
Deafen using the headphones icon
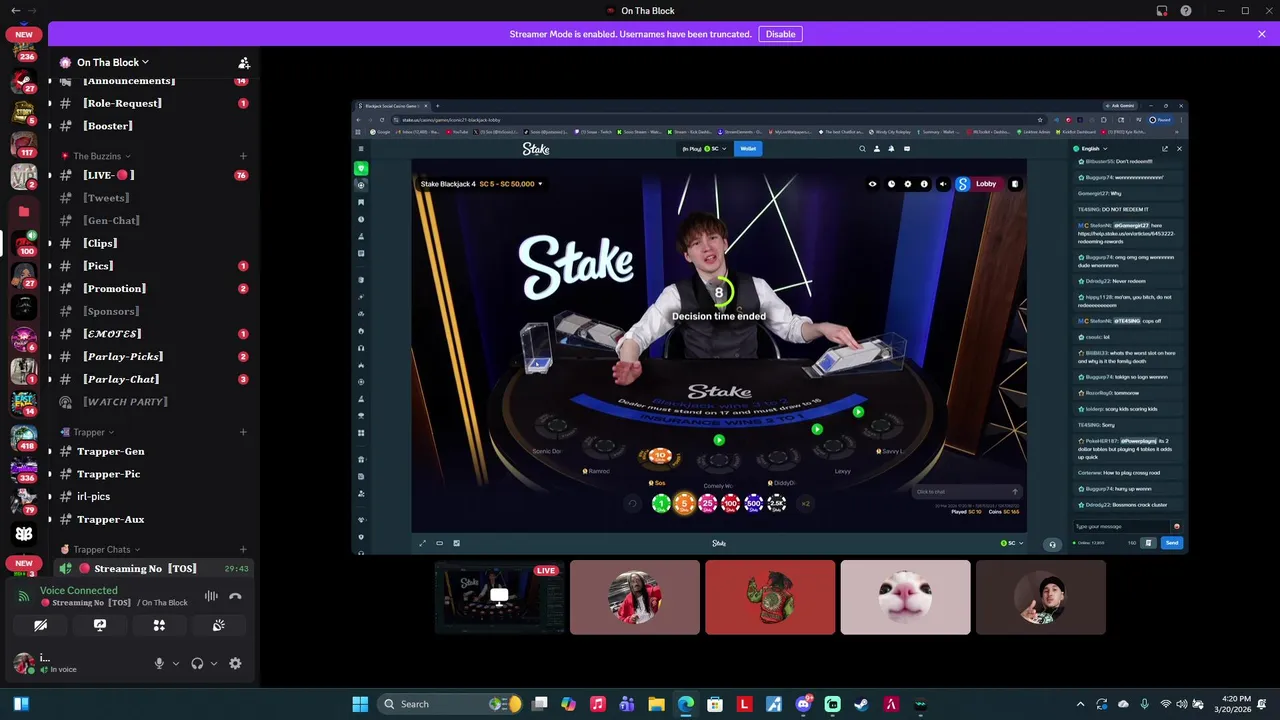(x=197, y=663)
